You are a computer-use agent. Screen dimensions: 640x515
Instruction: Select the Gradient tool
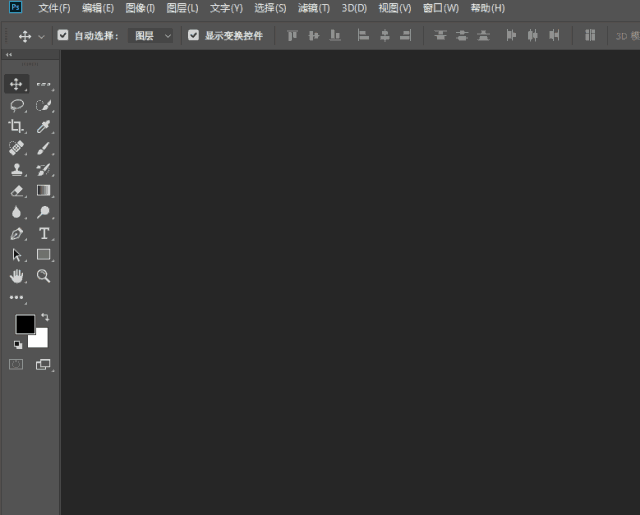point(43,191)
